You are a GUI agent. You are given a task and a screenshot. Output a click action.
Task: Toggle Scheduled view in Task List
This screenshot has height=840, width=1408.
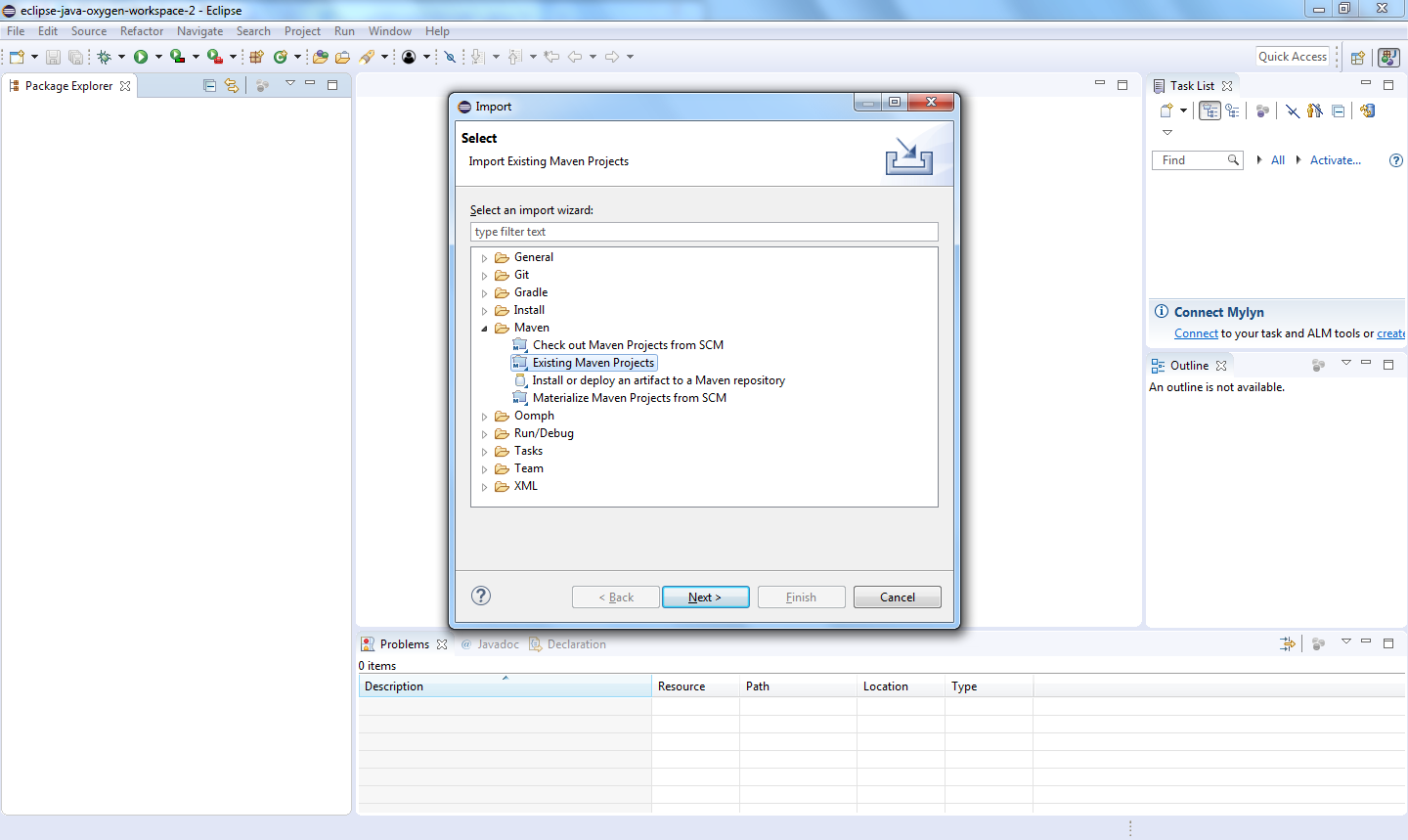point(1232,111)
